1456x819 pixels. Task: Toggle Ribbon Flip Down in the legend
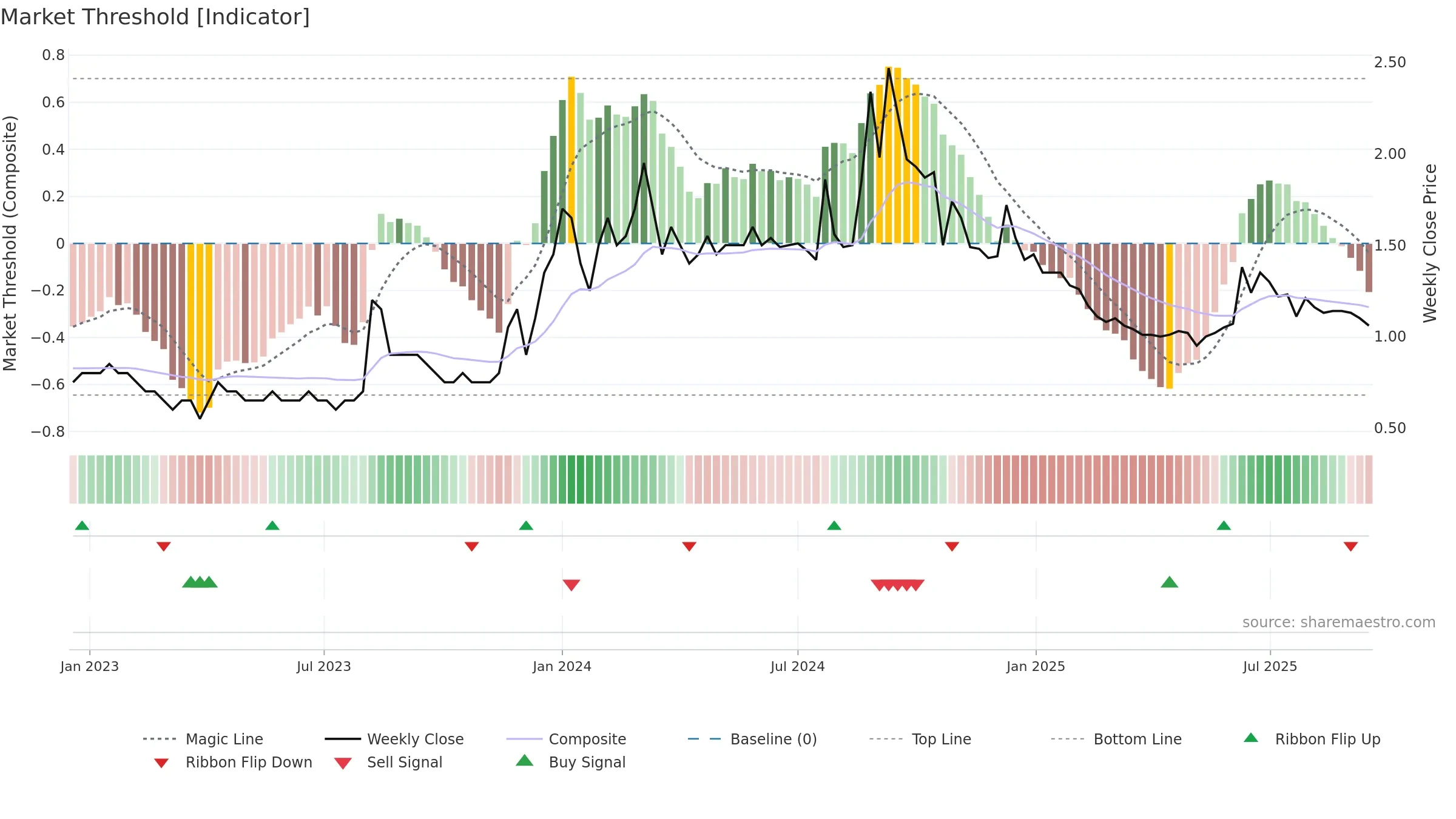[233, 762]
